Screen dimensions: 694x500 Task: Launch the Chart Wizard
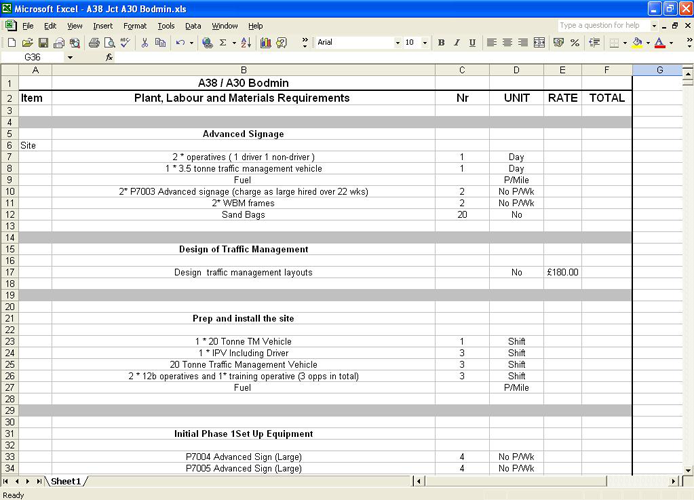point(266,42)
